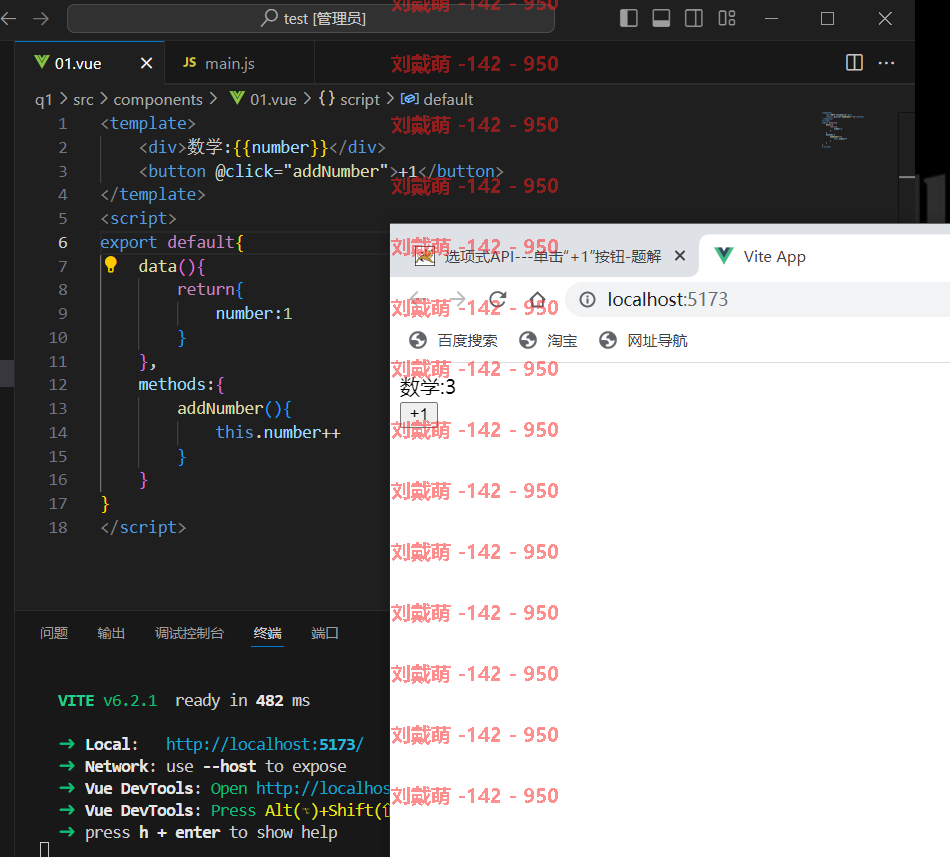Reload the browser page
This screenshot has width=950, height=857.
497,299
